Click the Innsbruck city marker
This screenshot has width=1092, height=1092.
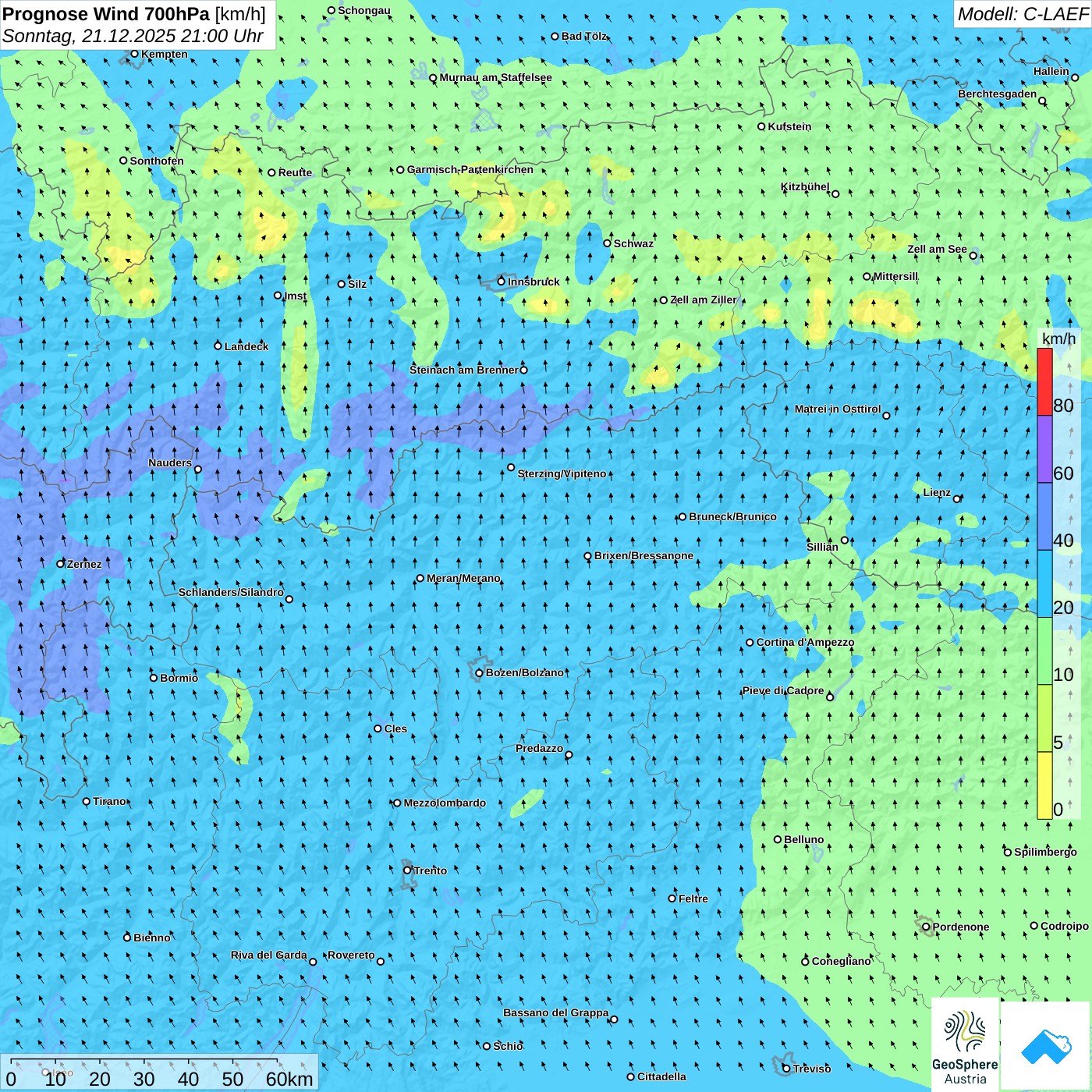pos(502,282)
